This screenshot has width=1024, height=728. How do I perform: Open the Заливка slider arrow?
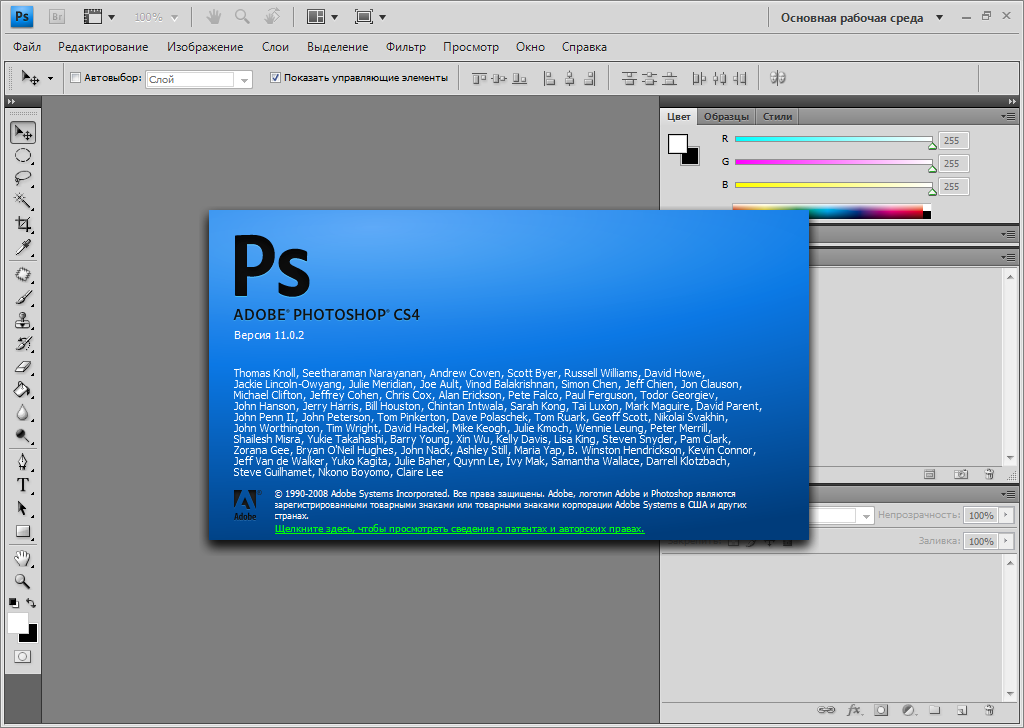tap(1006, 541)
